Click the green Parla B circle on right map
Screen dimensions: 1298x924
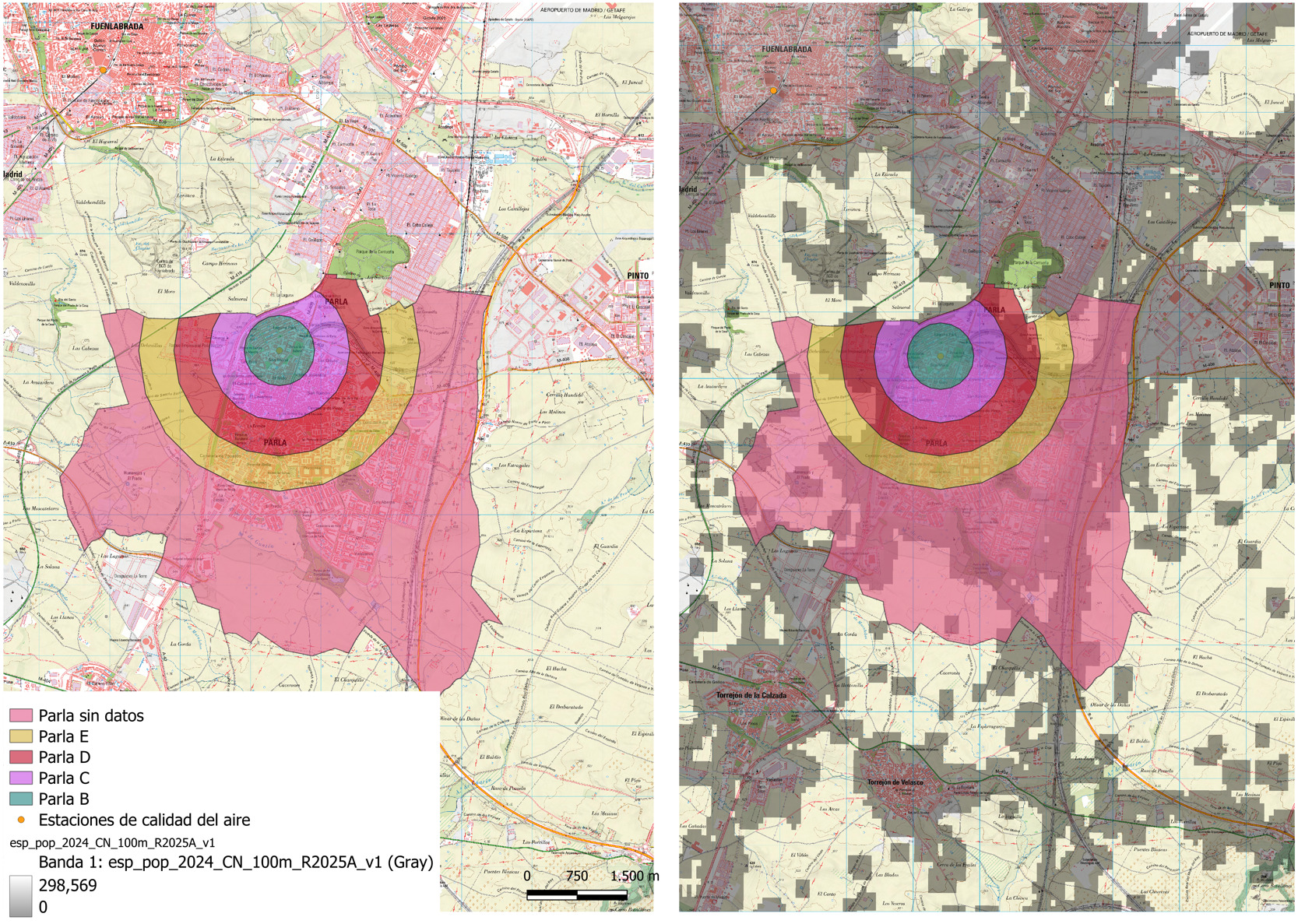(x=941, y=356)
